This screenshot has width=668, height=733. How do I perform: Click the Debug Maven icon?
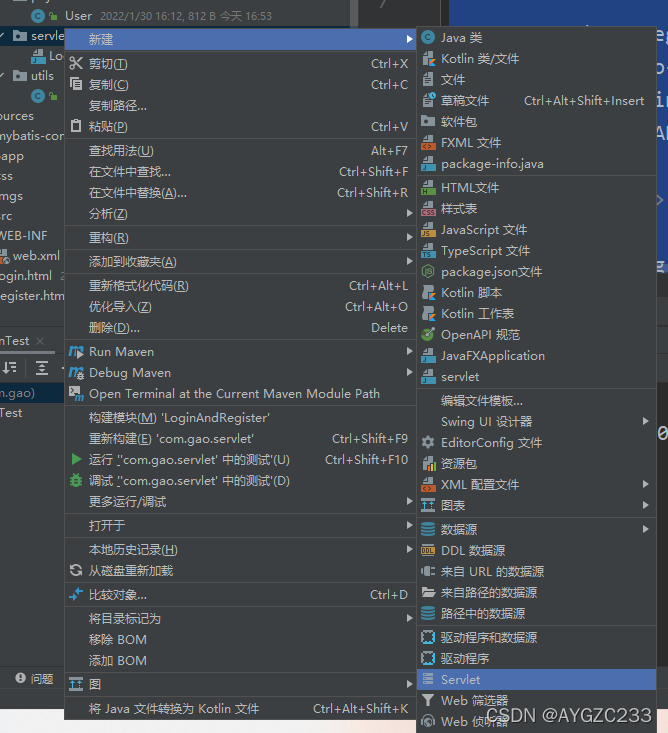[x=76, y=373]
